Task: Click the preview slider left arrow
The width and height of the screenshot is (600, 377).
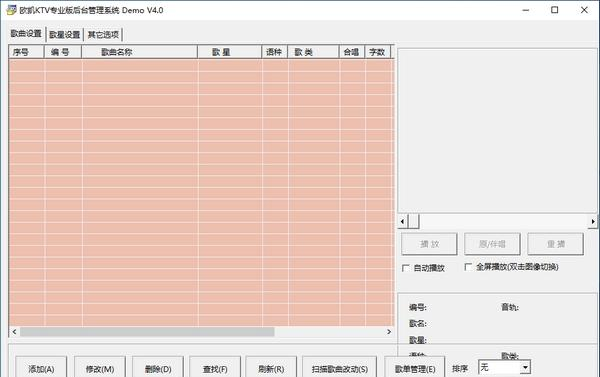Action: 402,221
